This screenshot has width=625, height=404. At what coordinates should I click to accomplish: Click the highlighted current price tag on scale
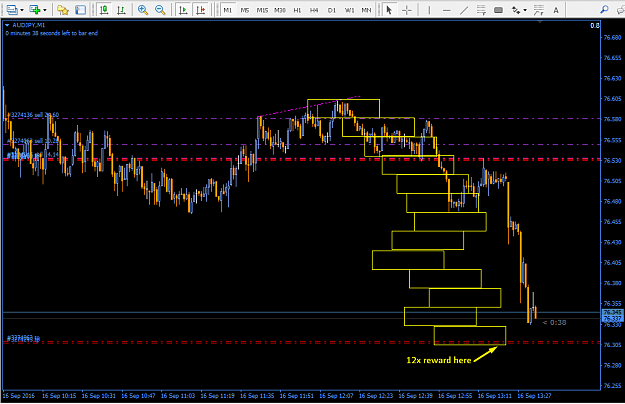click(612, 316)
